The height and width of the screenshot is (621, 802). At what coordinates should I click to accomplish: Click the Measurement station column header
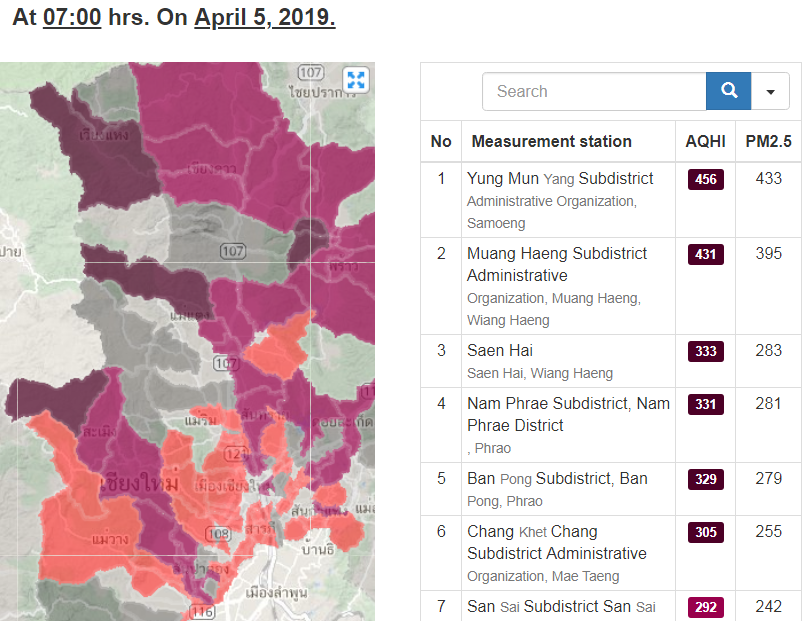tap(551, 141)
